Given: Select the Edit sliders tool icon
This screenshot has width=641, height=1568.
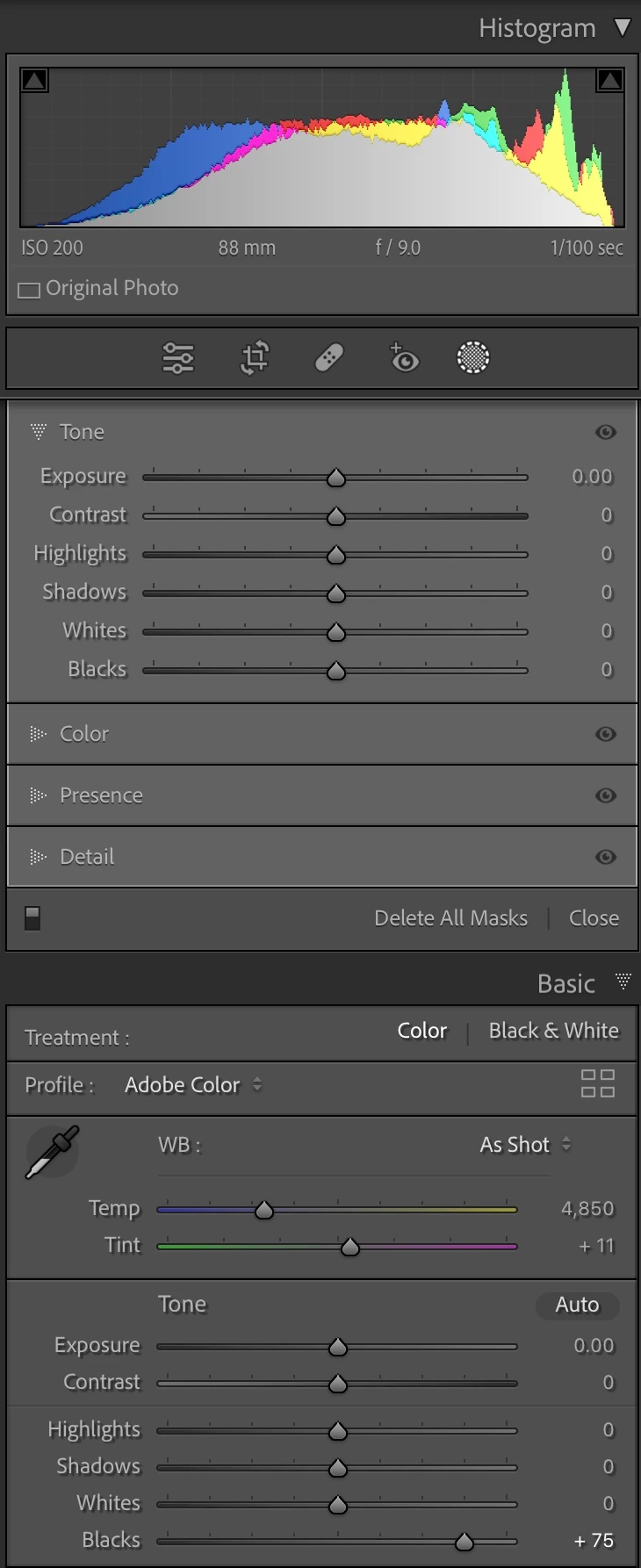Looking at the screenshot, I should pos(178,358).
